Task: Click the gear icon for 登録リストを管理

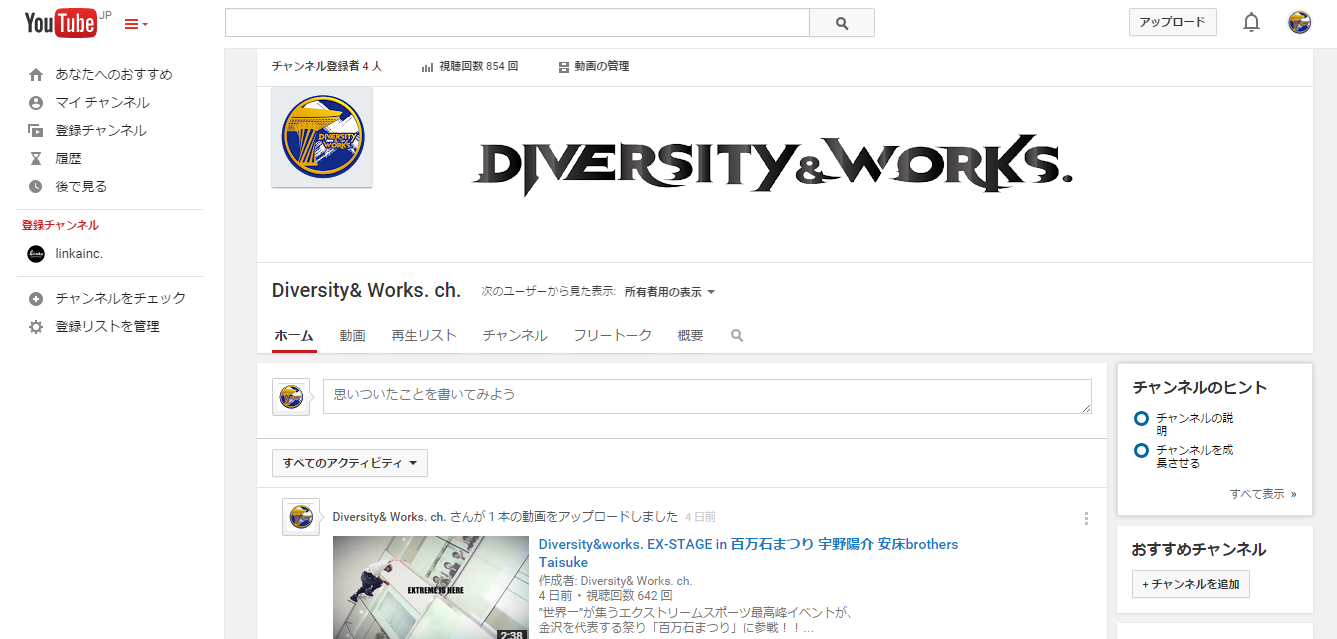Action: [36, 327]
